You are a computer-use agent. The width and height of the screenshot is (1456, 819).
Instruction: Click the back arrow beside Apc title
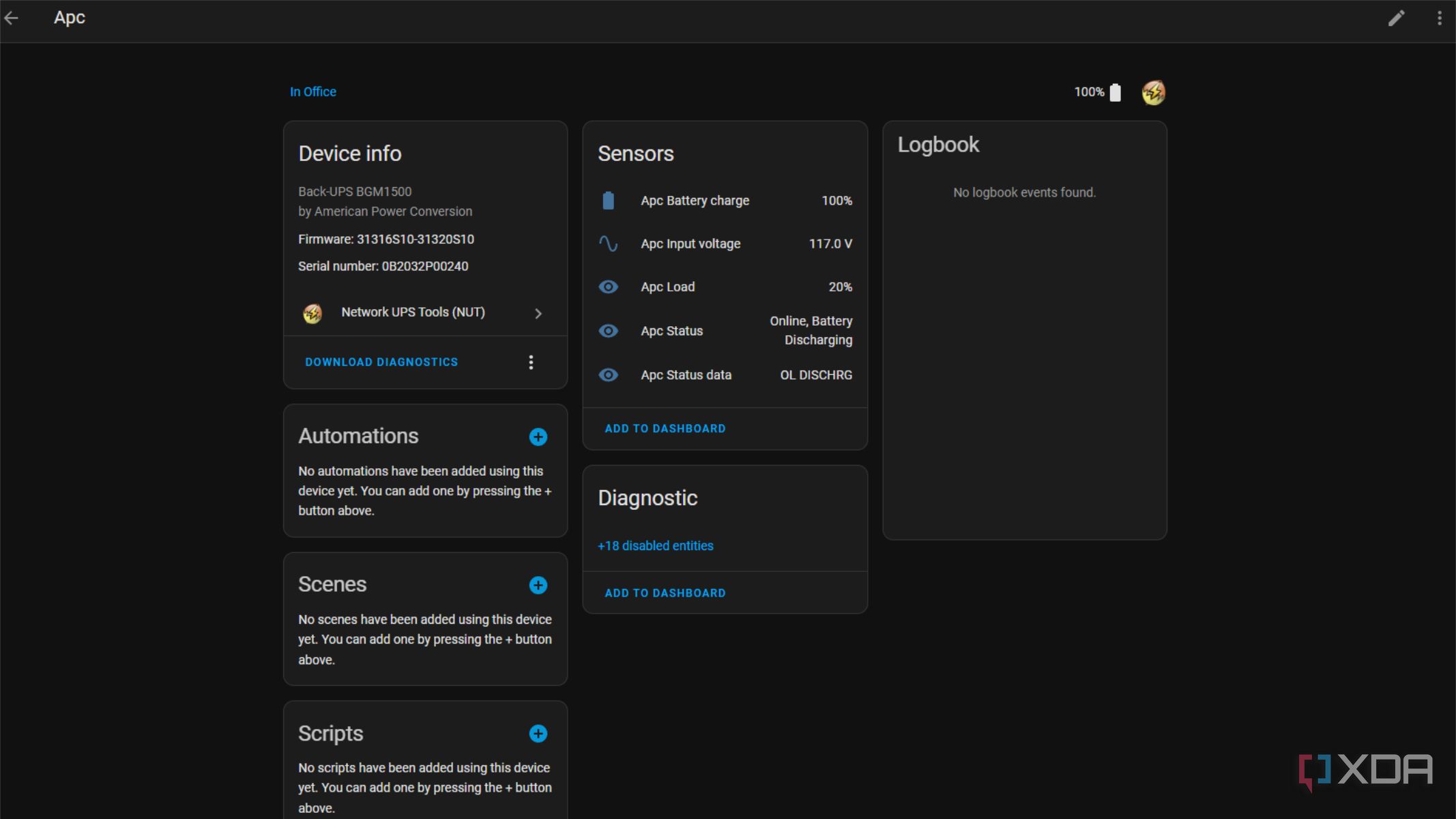[x=12, y=18]
